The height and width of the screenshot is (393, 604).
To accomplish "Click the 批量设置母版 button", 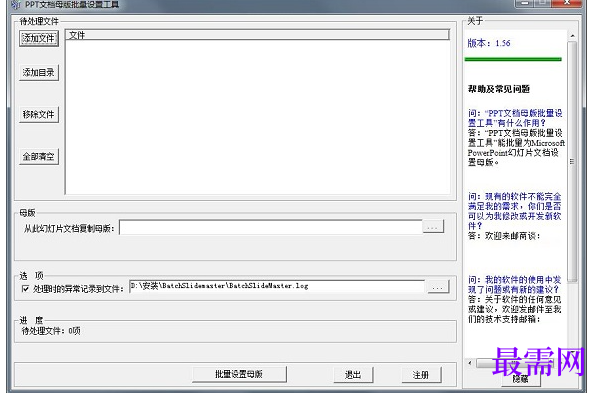I will pyautogui.click(x=239, y=374).
